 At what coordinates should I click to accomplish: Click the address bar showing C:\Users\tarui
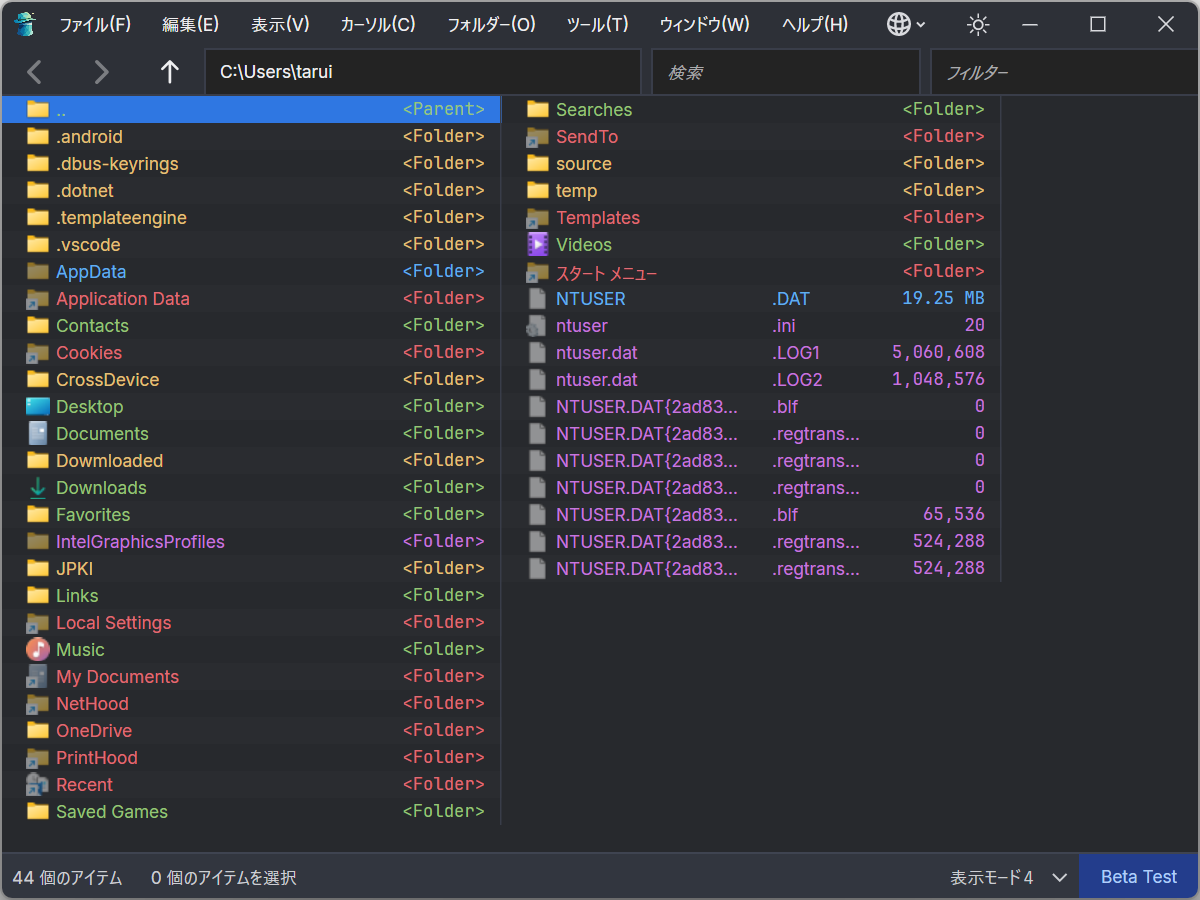[x=423, y=71]
